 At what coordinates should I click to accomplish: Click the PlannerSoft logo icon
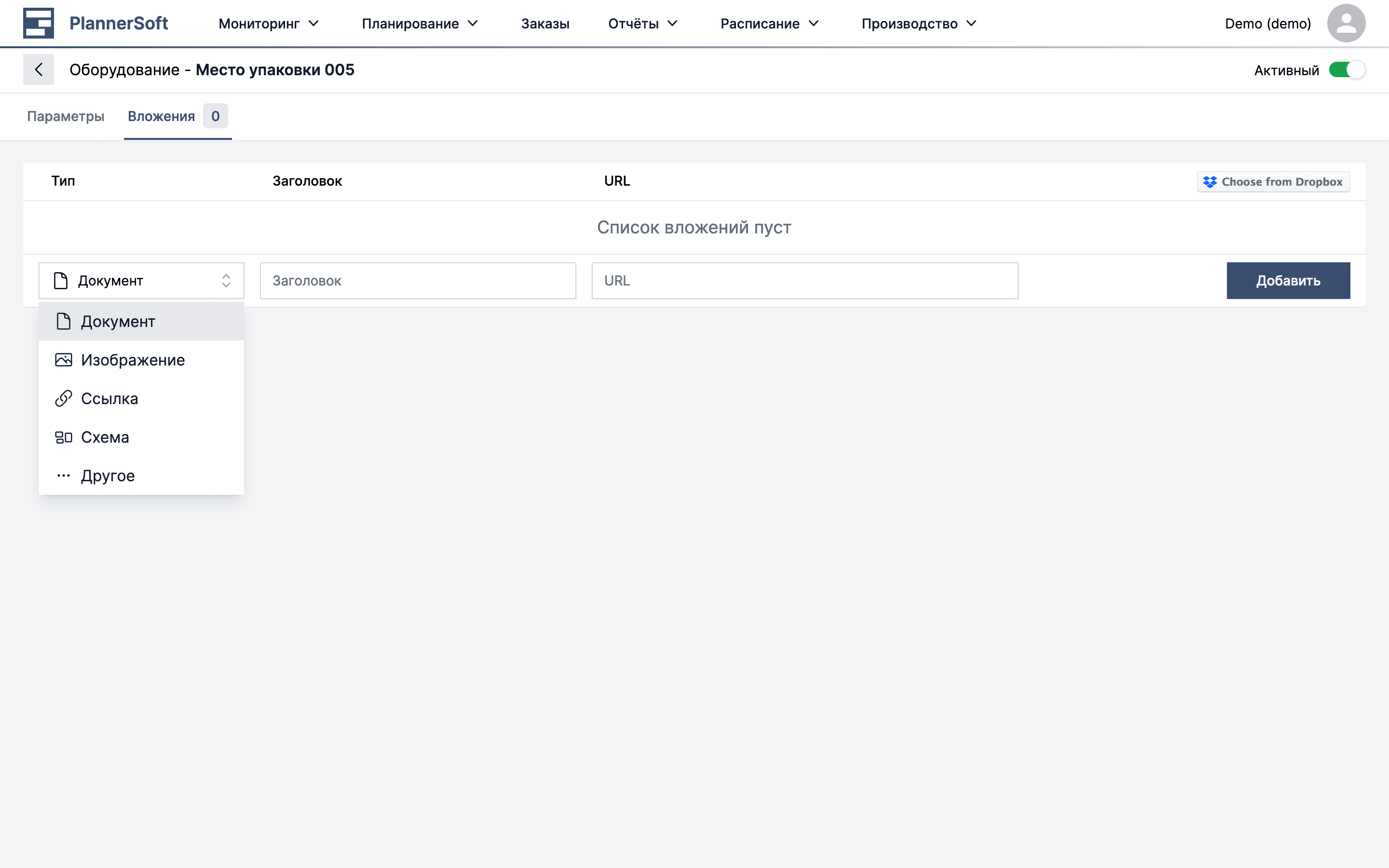(x=38, y=23)
